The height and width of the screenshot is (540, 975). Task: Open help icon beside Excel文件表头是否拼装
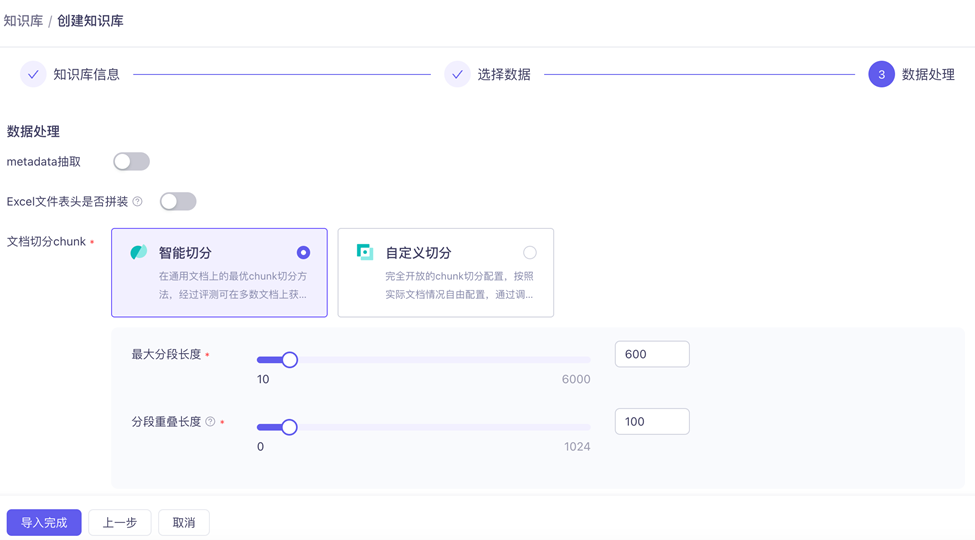click(x=137, y=202)
